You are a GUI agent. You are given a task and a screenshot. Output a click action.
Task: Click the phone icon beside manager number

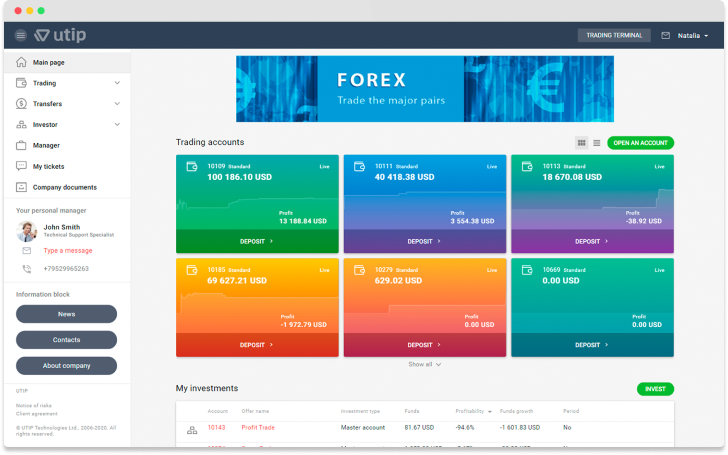27,268
